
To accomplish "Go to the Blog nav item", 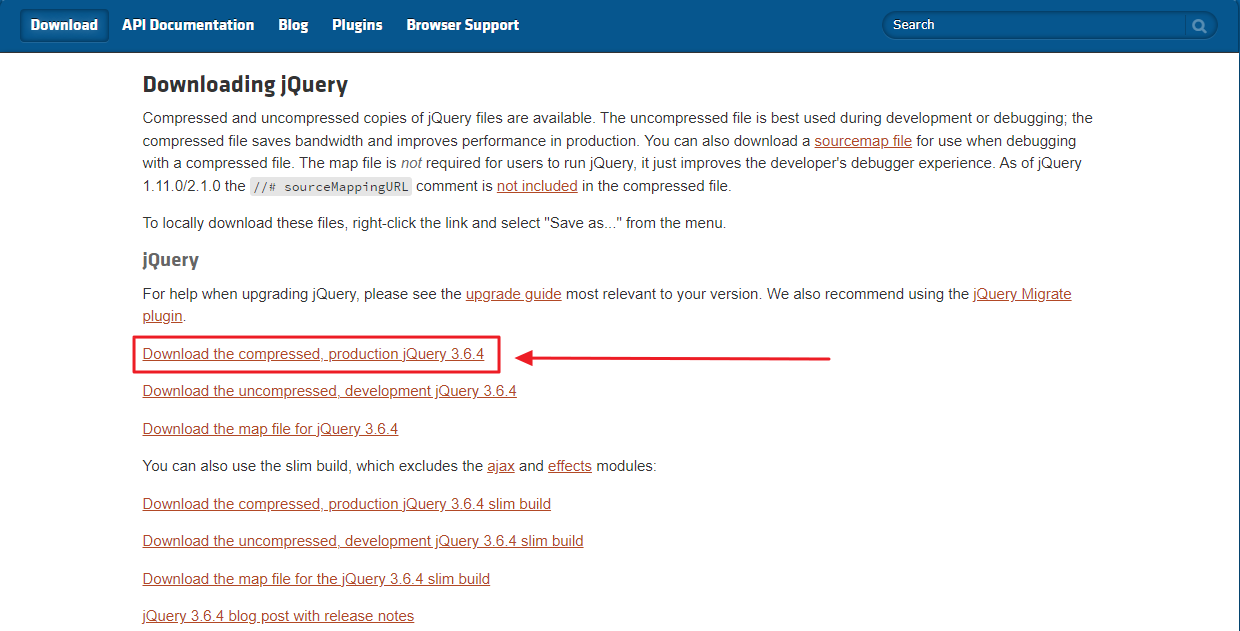I will (x=293, y=25).
